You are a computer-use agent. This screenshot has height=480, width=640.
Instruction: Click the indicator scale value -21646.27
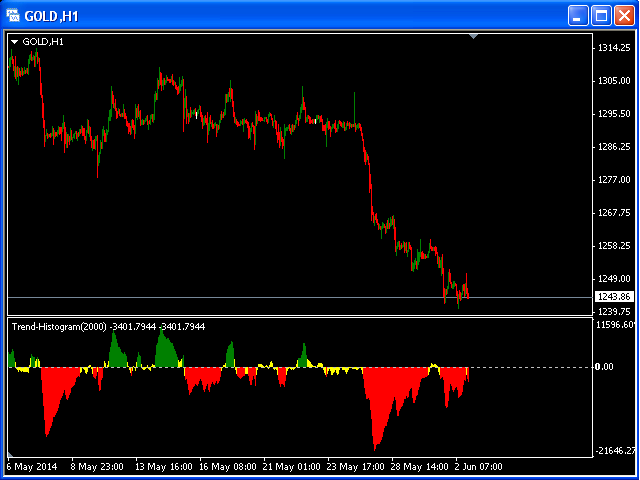pyautogui.click(x=616, y=451)
